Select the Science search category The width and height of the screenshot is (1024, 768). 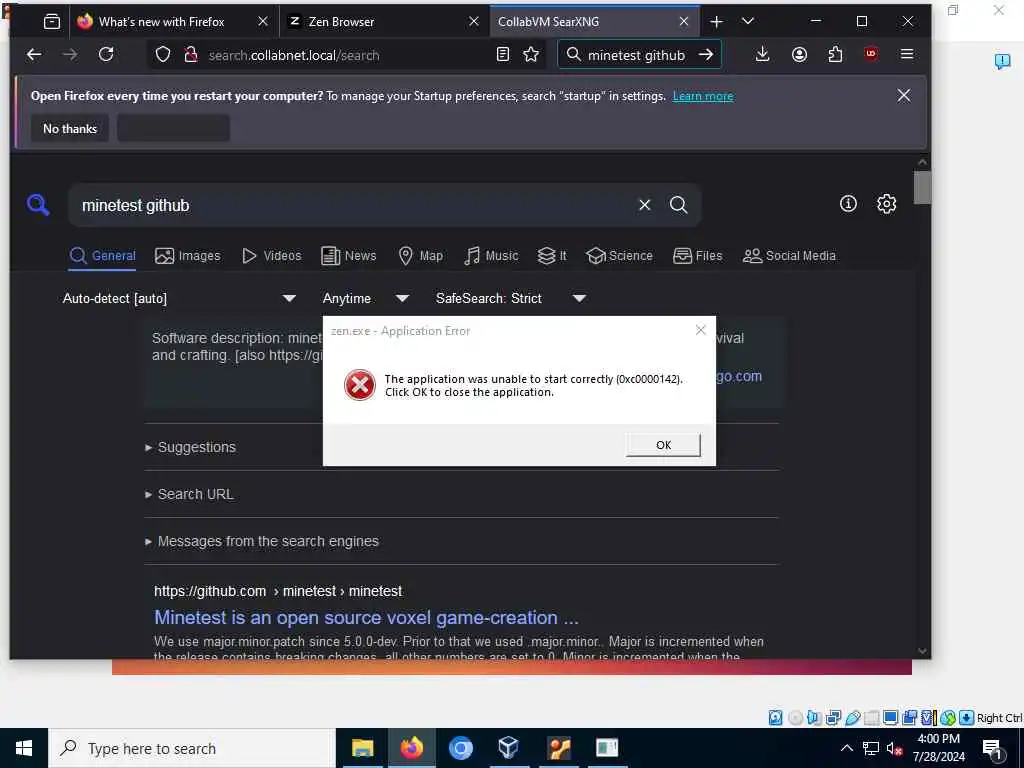(619, 256)
